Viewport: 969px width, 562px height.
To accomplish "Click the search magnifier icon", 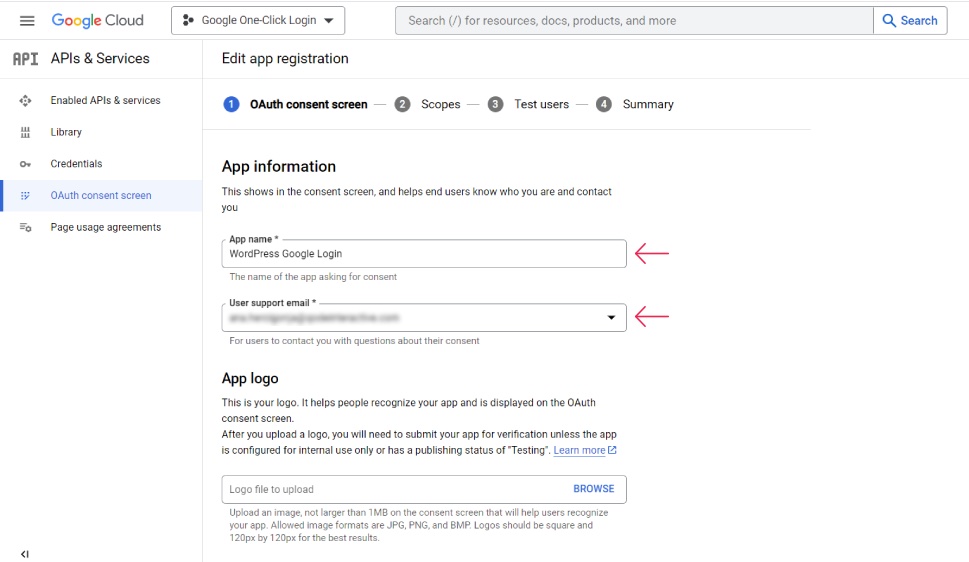I will click(x=889, y=20).
